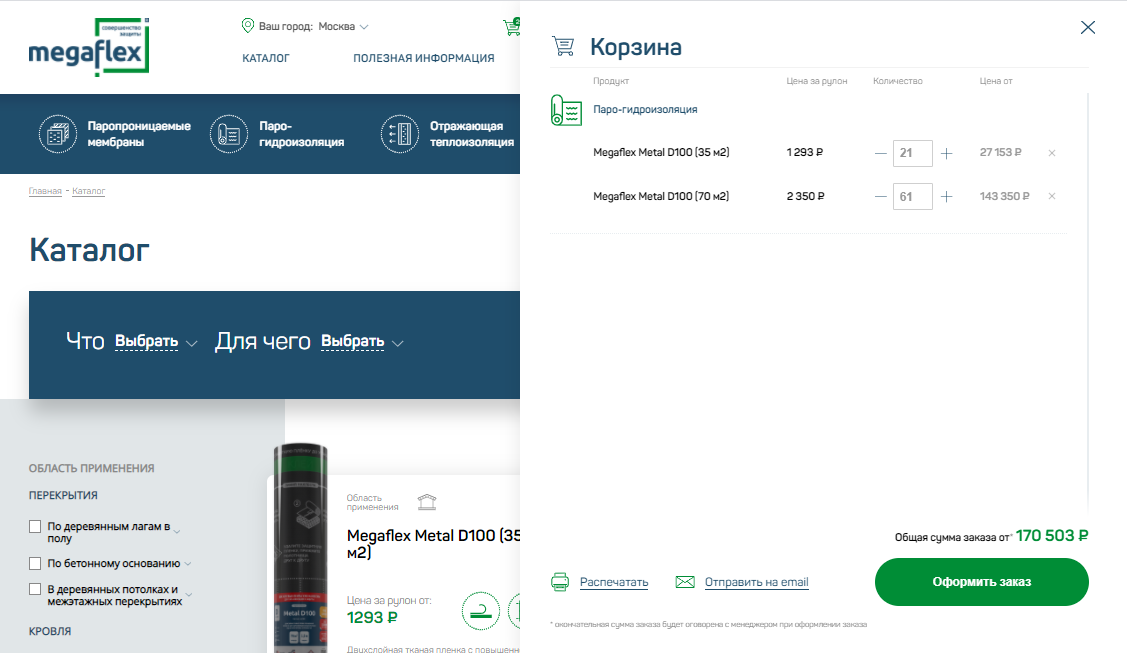1127x653 pixels.
Task: Open Megaflex Metal D100 product title in catalog
Action: coord(433,544)
